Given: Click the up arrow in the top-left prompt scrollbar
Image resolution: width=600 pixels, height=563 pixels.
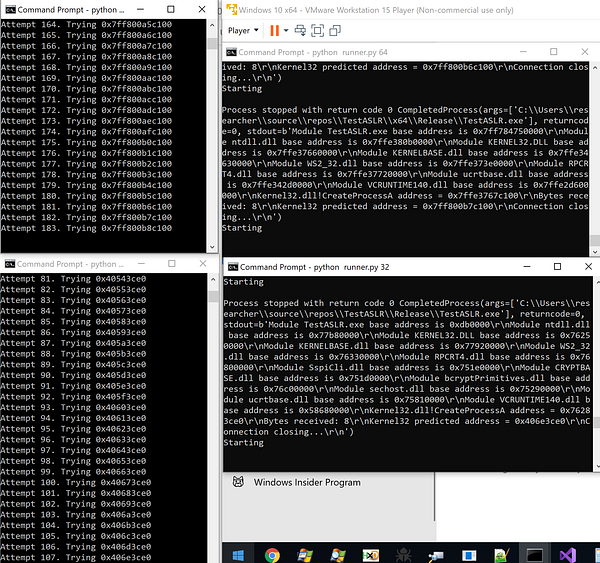Looking at the screenshot, I should coord(212,25).
